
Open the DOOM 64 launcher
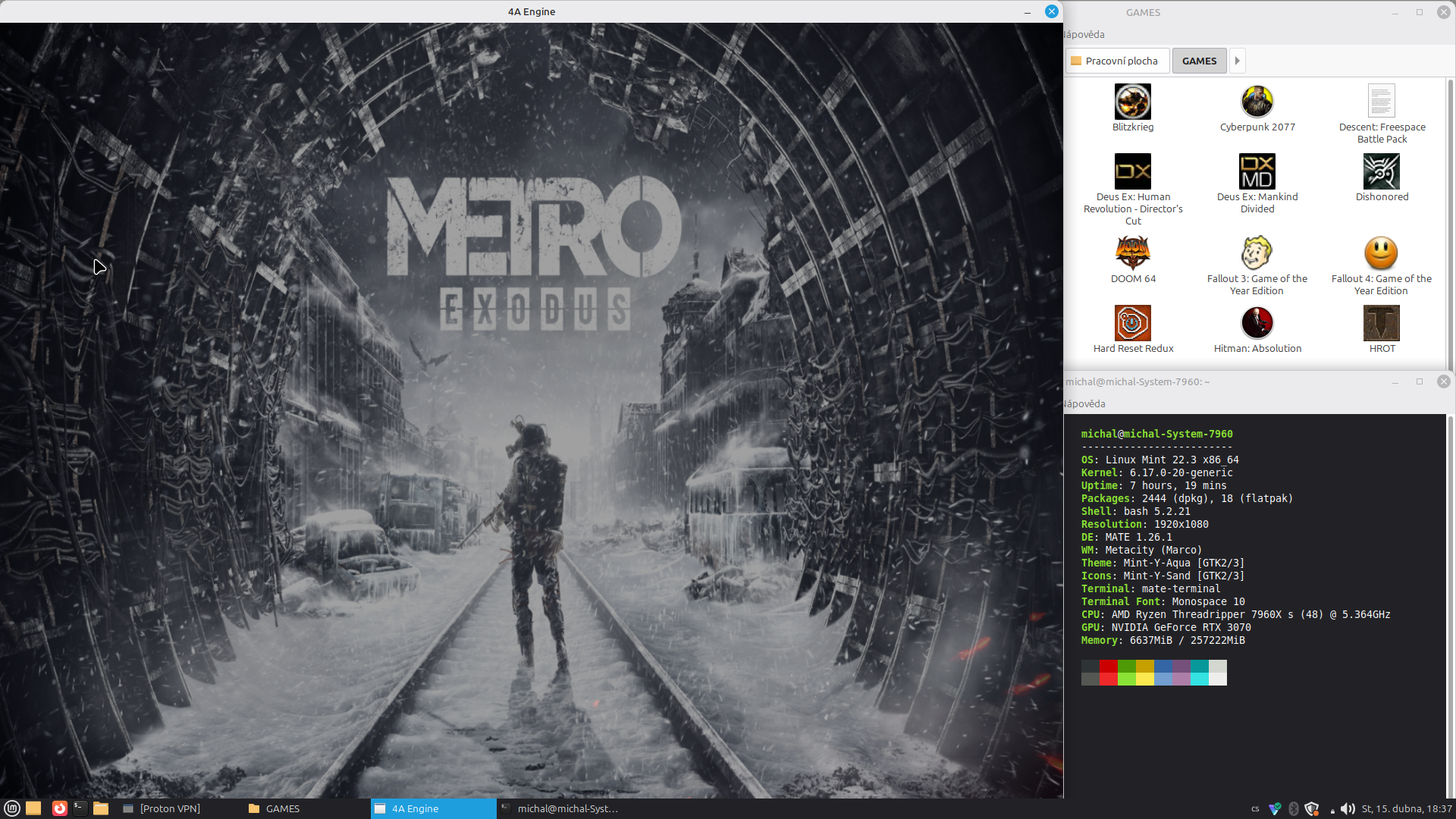coord(1132,253)
